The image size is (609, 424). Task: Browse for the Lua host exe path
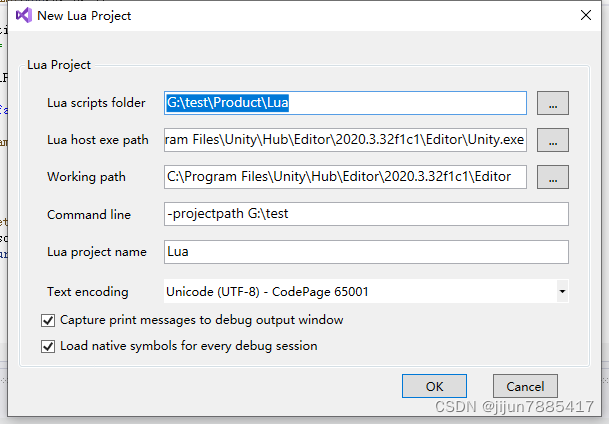[x=553, y=140]
